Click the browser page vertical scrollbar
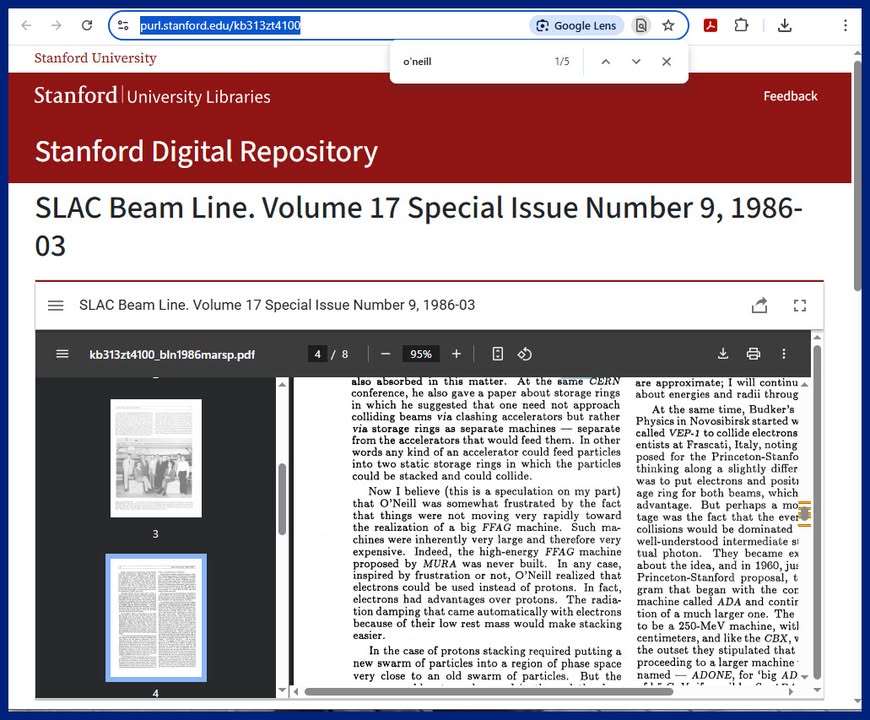The height and width of the screenshot is (720, 870). coord(858,175)
